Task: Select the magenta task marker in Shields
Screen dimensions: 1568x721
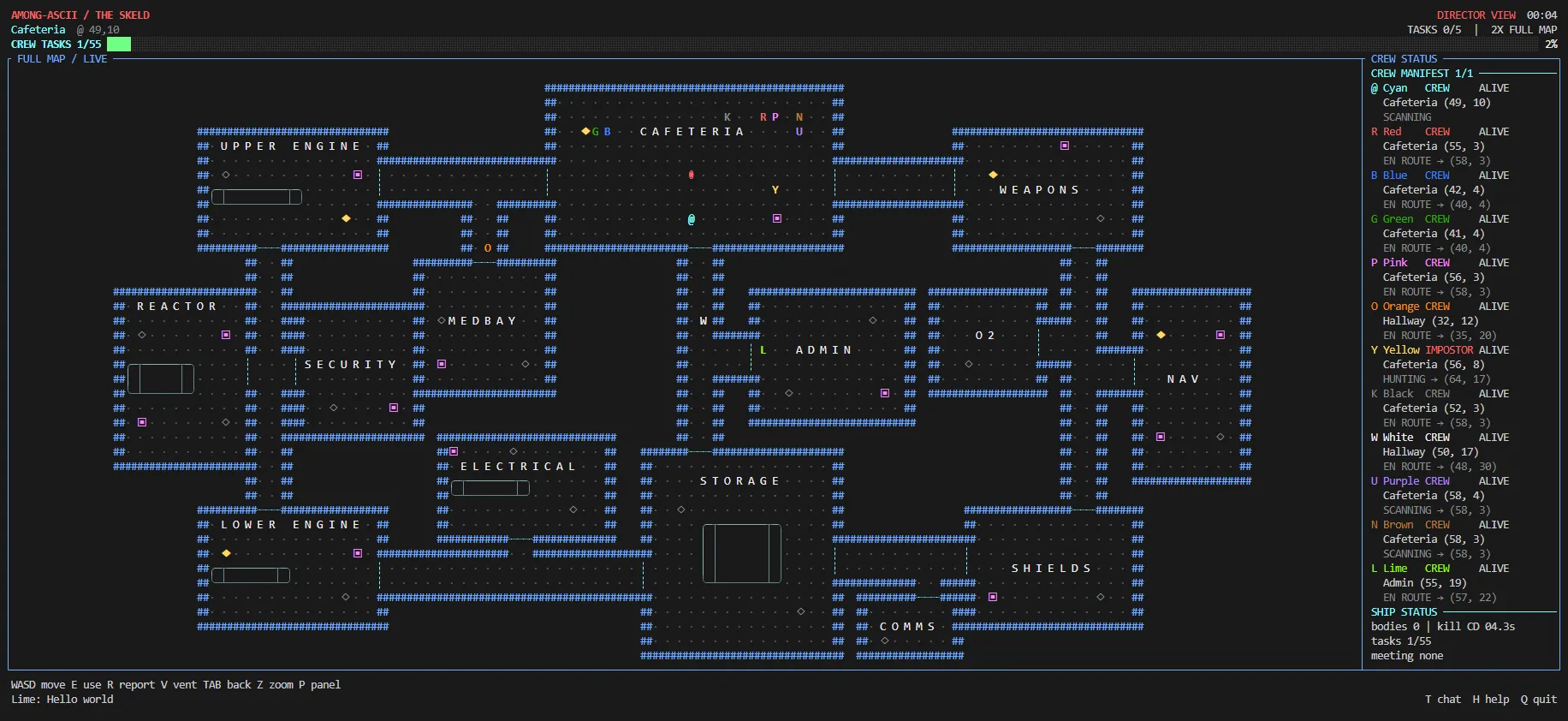Action: pyautogui.click(x=993, y=597)
